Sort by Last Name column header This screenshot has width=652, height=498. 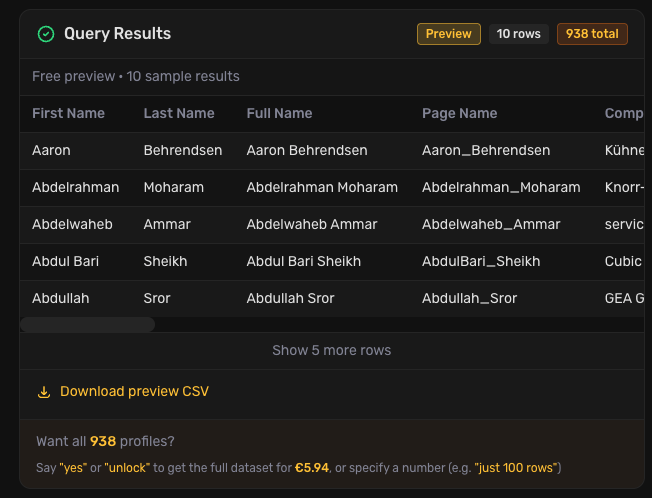179,114
